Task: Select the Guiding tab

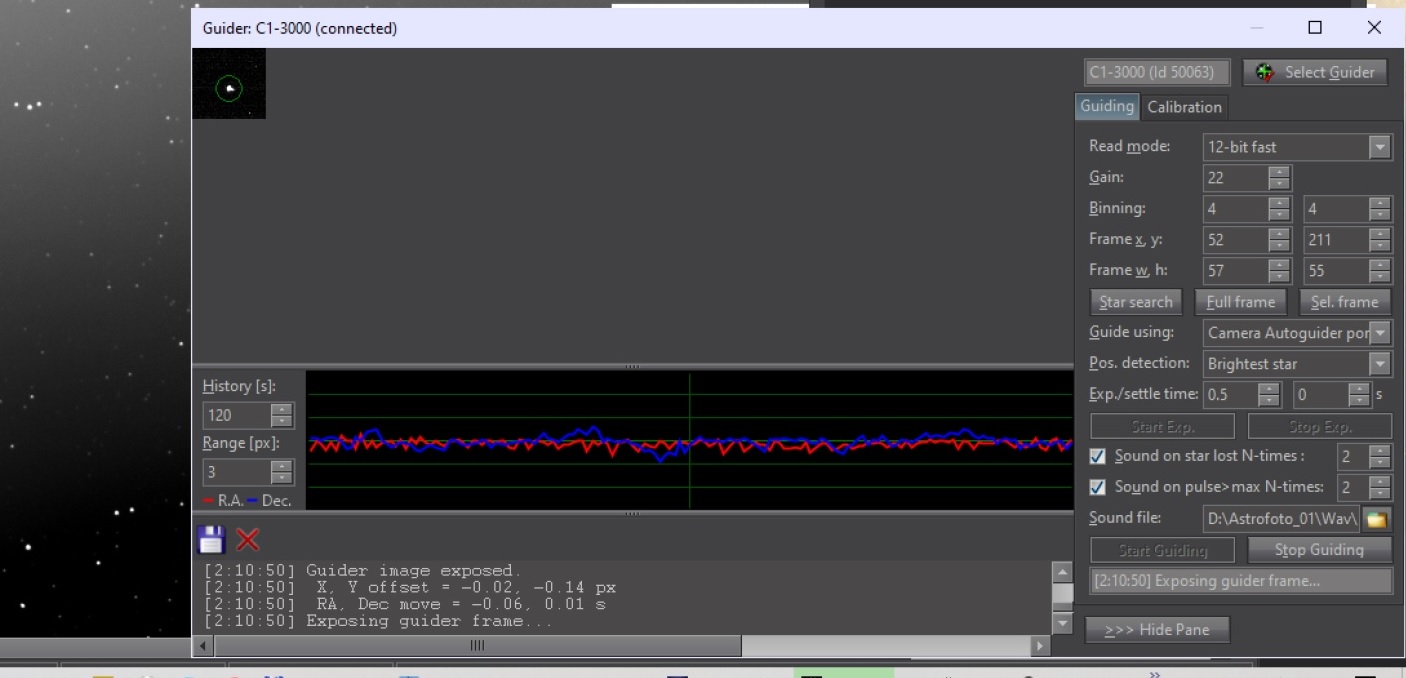Action: (x=1107, y=106)
